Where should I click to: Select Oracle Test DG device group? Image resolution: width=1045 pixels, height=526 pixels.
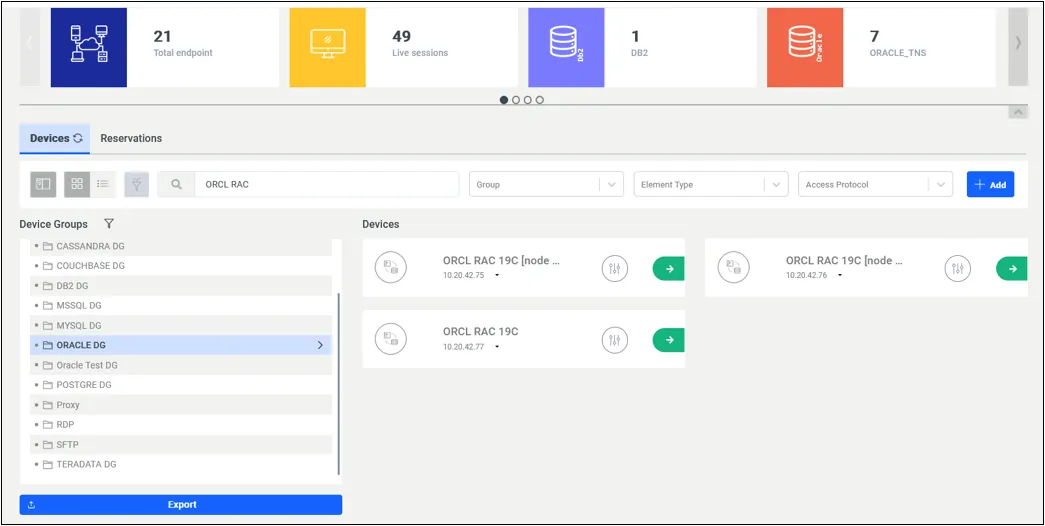[x=181, y=365]
